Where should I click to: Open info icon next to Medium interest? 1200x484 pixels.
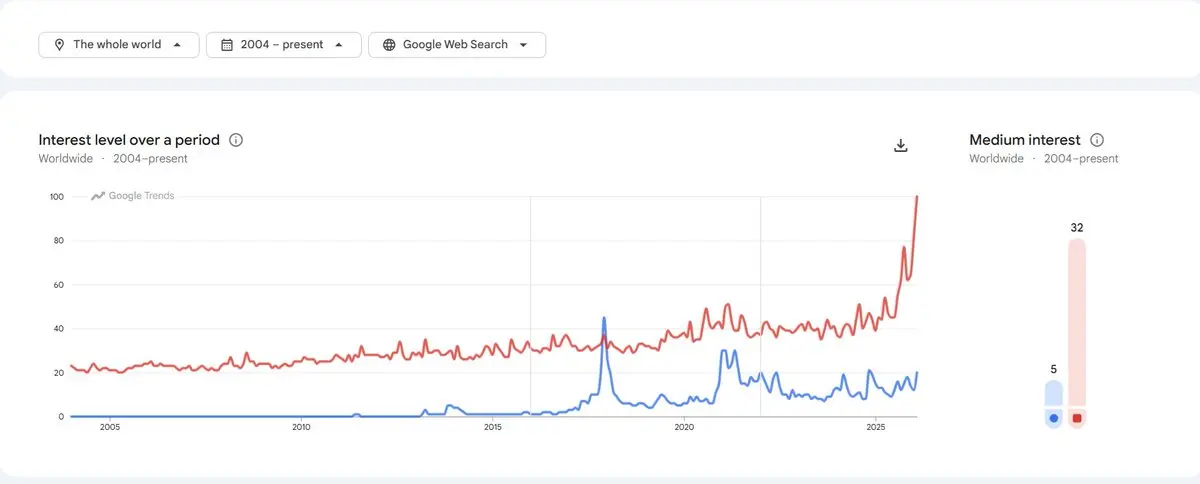tap(1097, 140)
